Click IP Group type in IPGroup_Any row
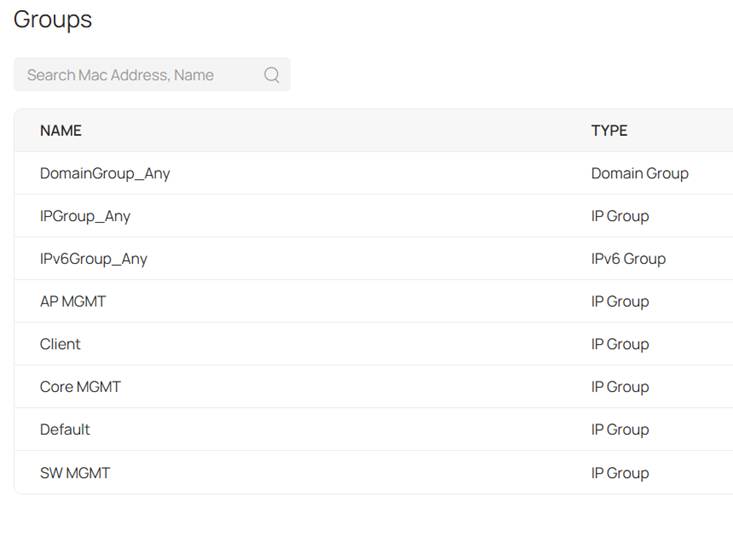 pos(620,216)
